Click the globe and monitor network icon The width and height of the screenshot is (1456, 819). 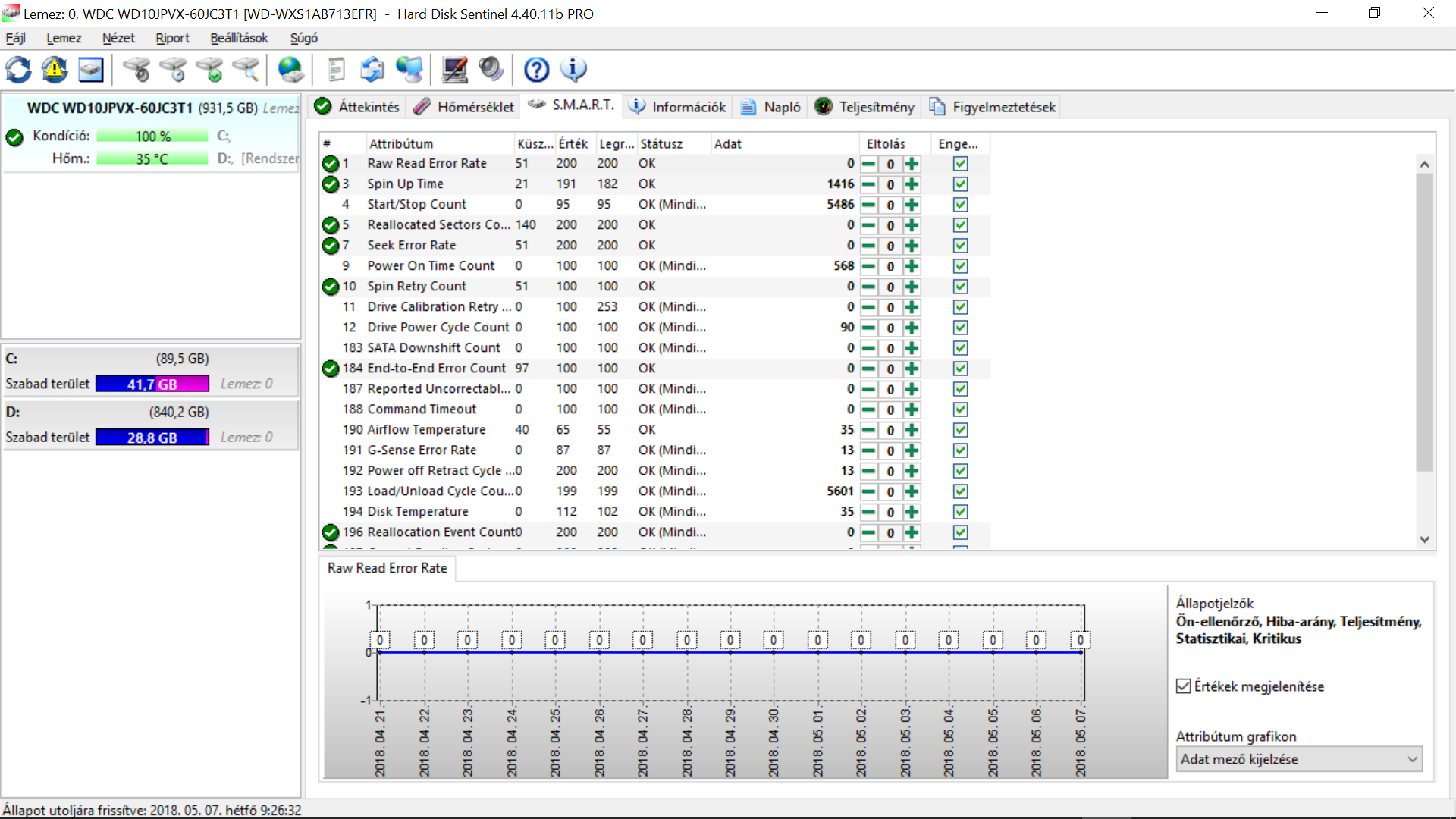point(409,70)
